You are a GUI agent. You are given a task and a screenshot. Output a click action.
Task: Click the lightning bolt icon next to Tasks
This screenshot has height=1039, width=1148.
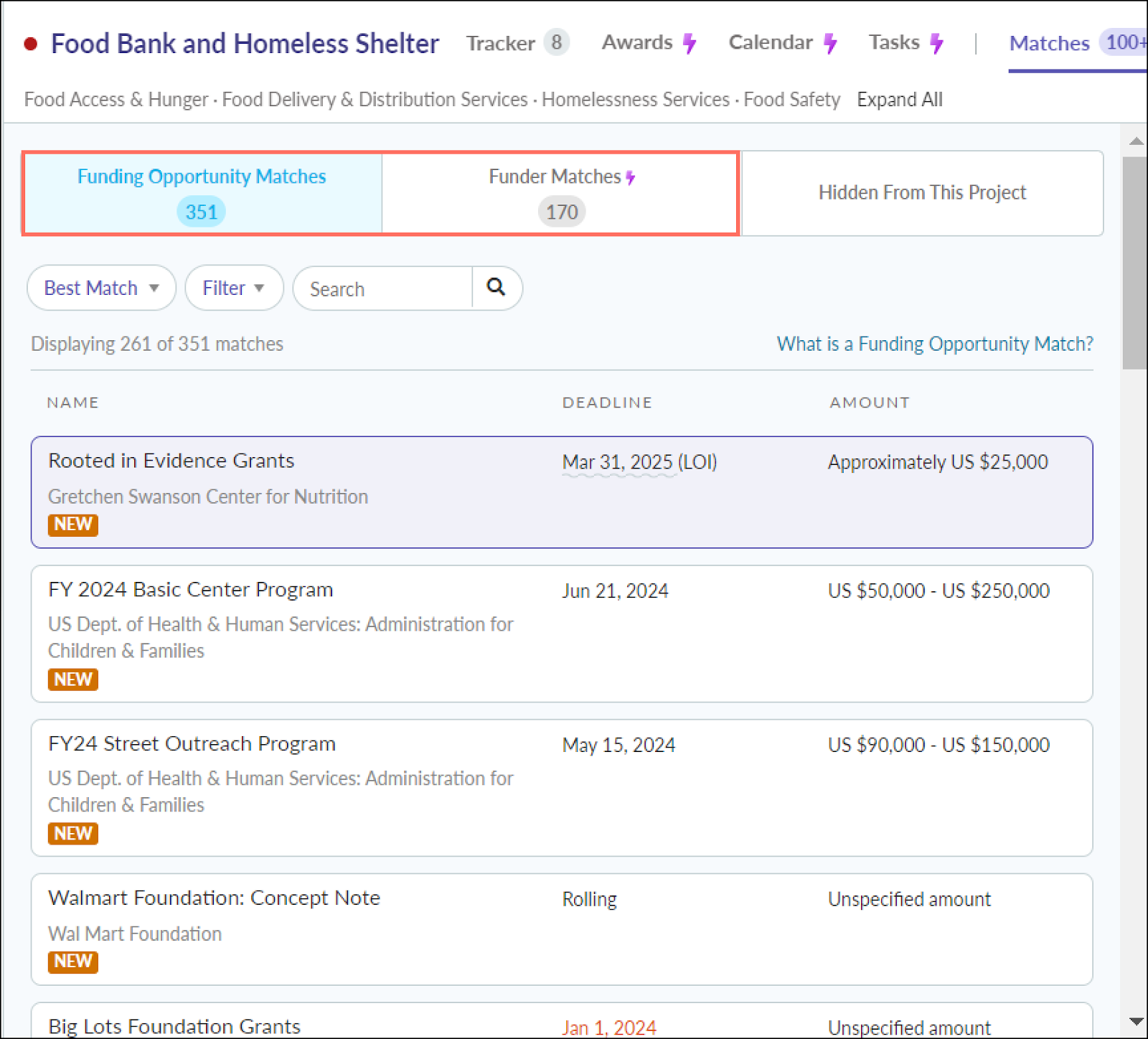coord(936,43)
